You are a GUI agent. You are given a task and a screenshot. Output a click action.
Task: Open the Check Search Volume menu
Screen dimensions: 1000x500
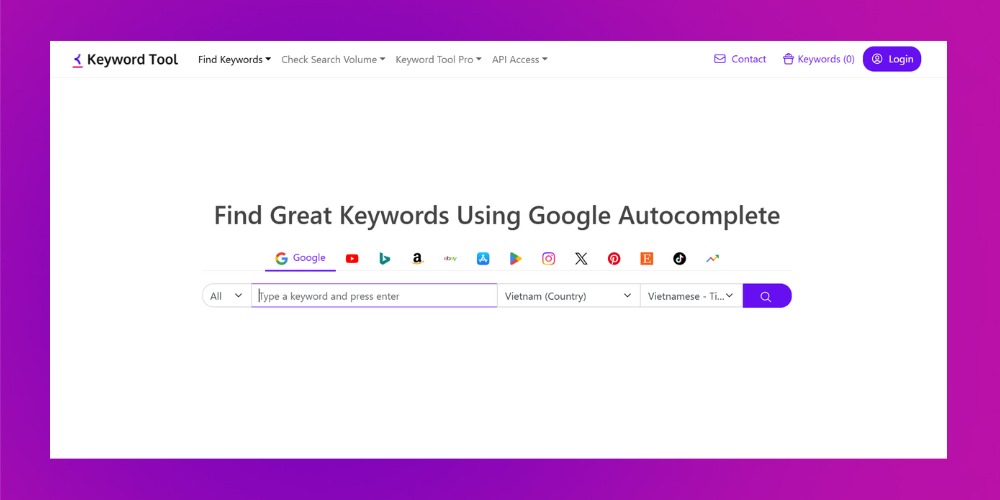point(333,59)
